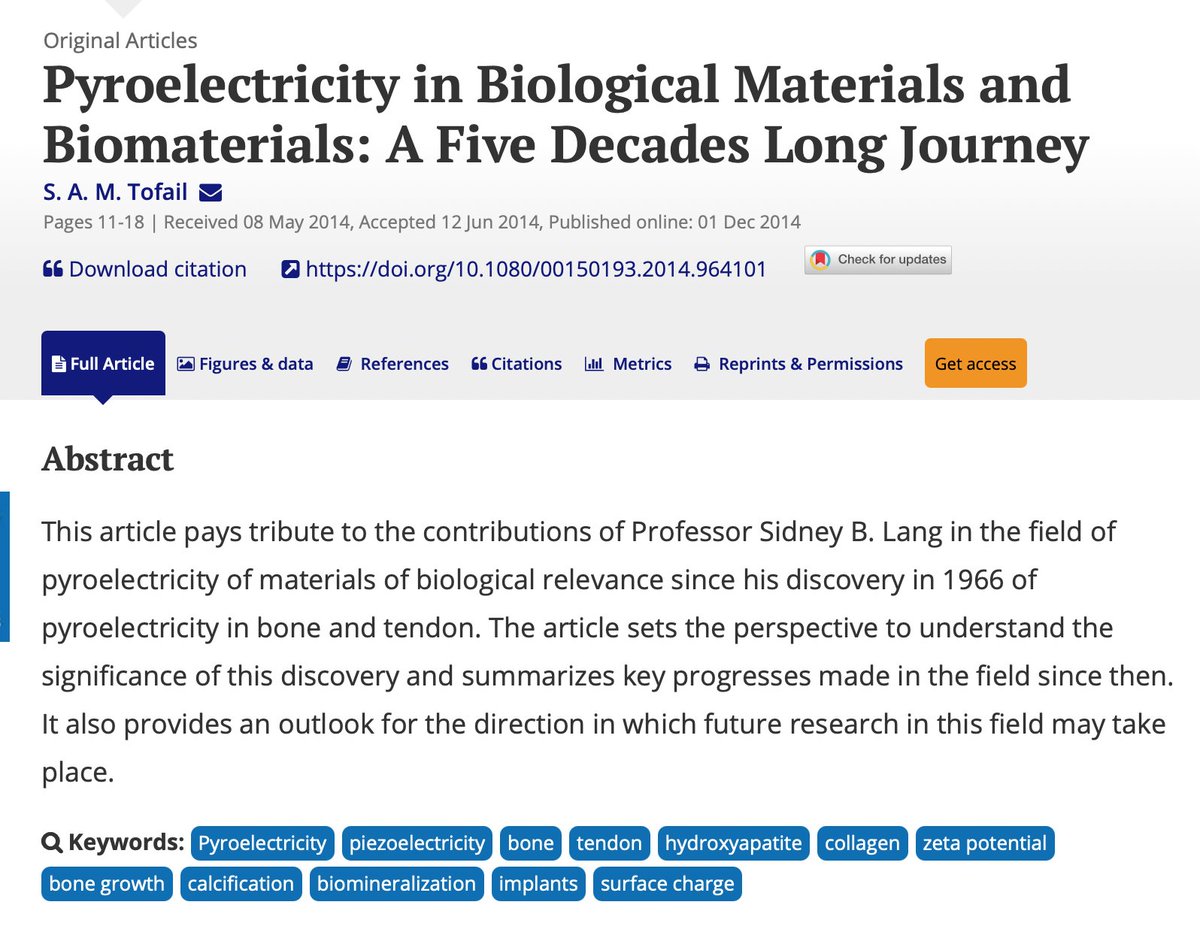Select the piezoelectricity keyword tag
1200x926 pixels.
click(x=417, y=843)
